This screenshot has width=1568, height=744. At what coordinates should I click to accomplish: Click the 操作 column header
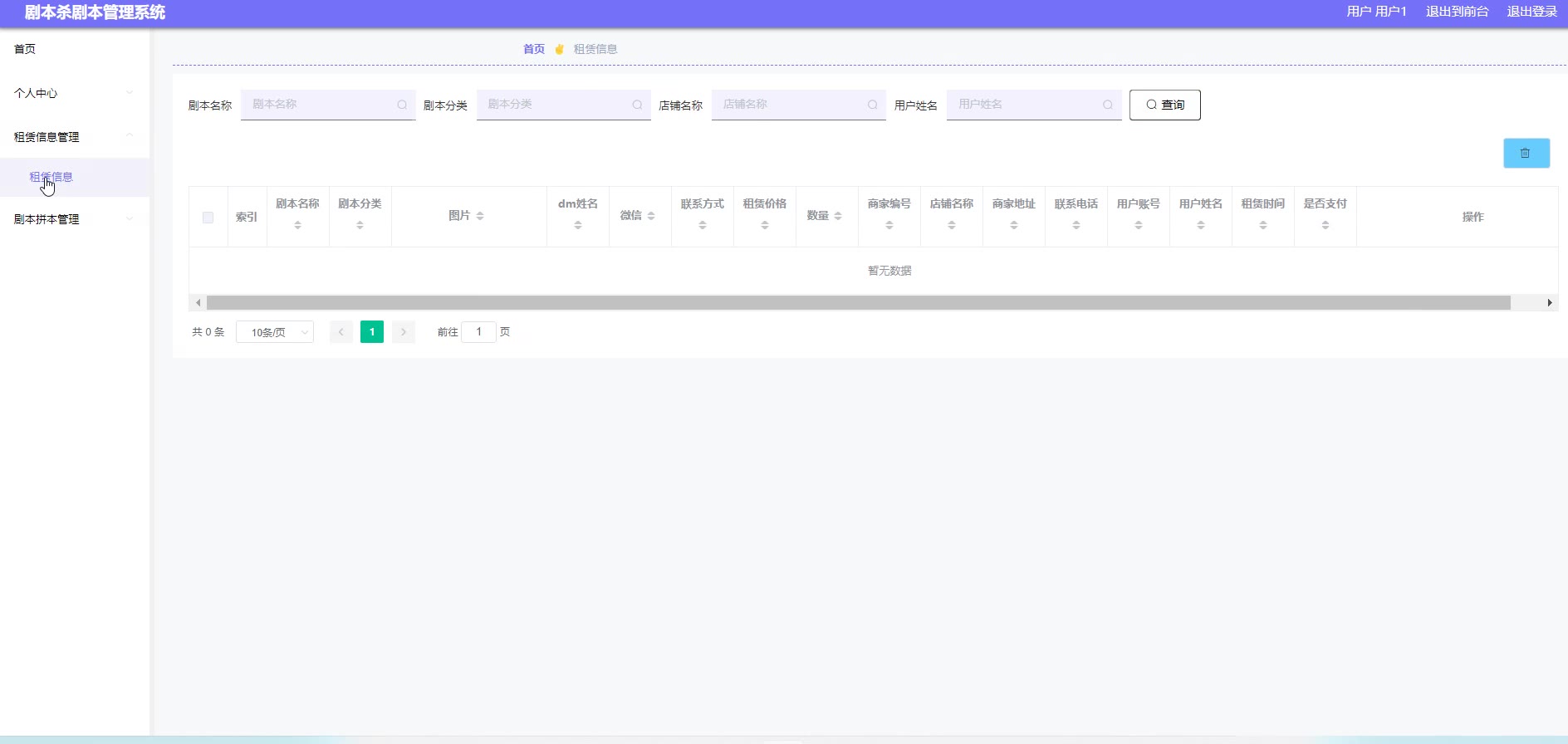pos(1473,217)
